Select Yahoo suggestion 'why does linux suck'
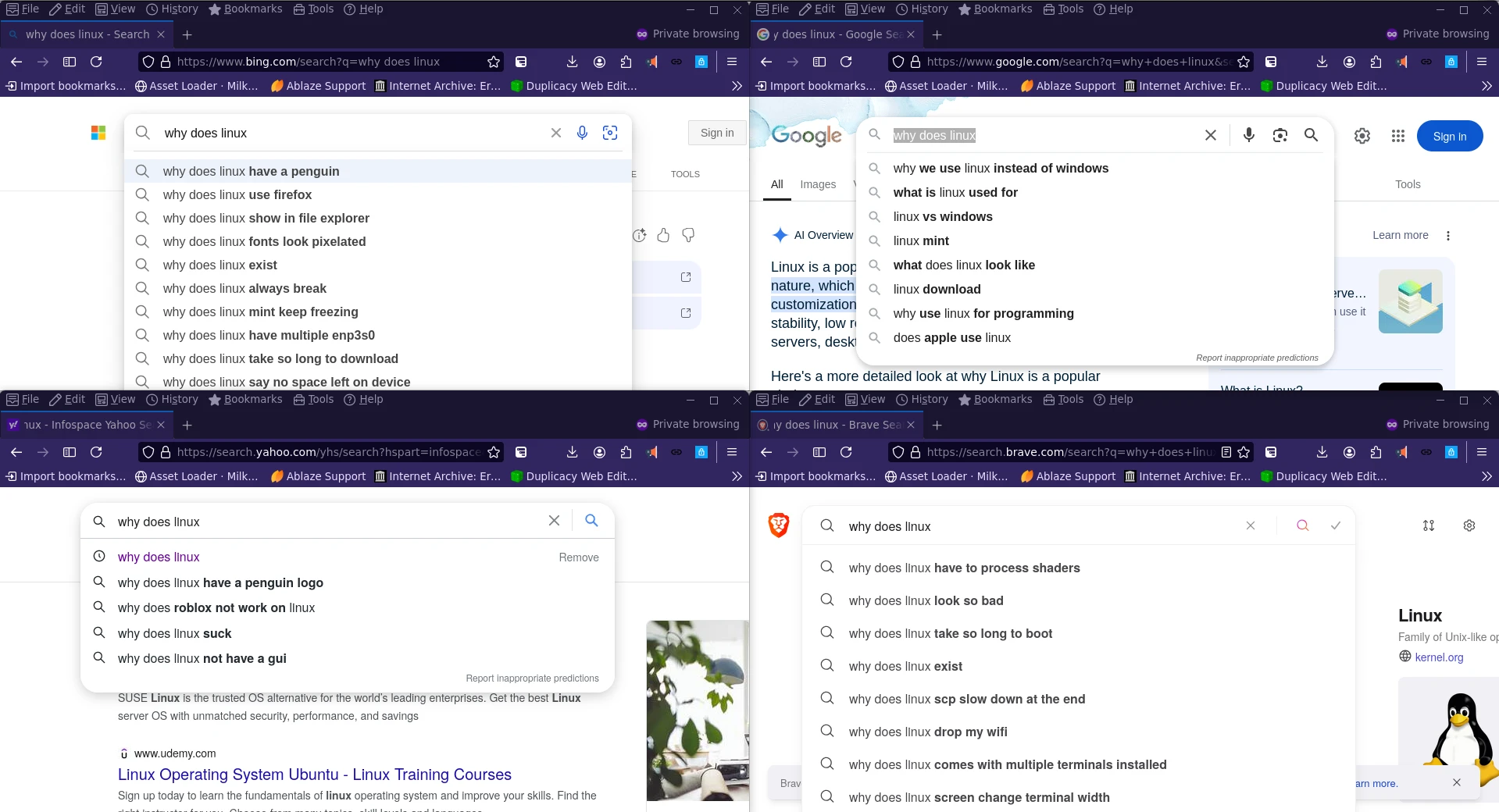The width and height of the screenshot is (1499, 812). pyautogui.click(x=348, y=633)
